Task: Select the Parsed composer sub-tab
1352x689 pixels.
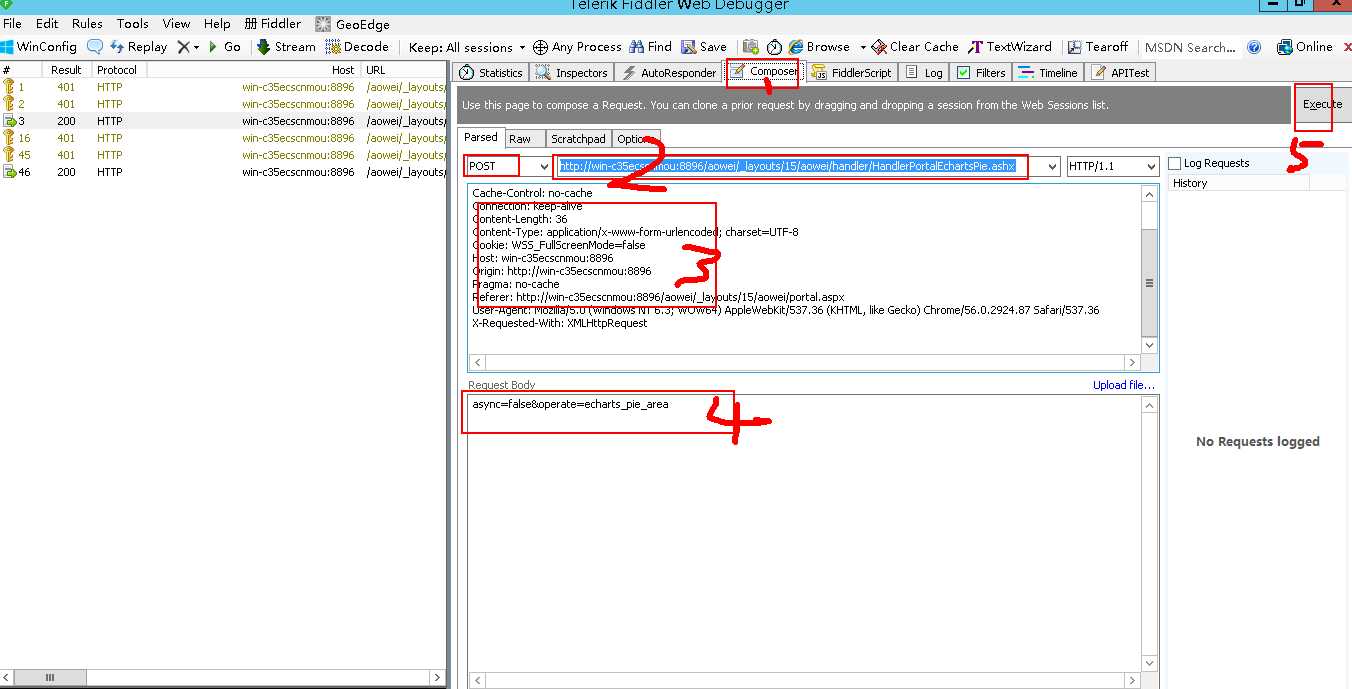Action: click(481, 138)
